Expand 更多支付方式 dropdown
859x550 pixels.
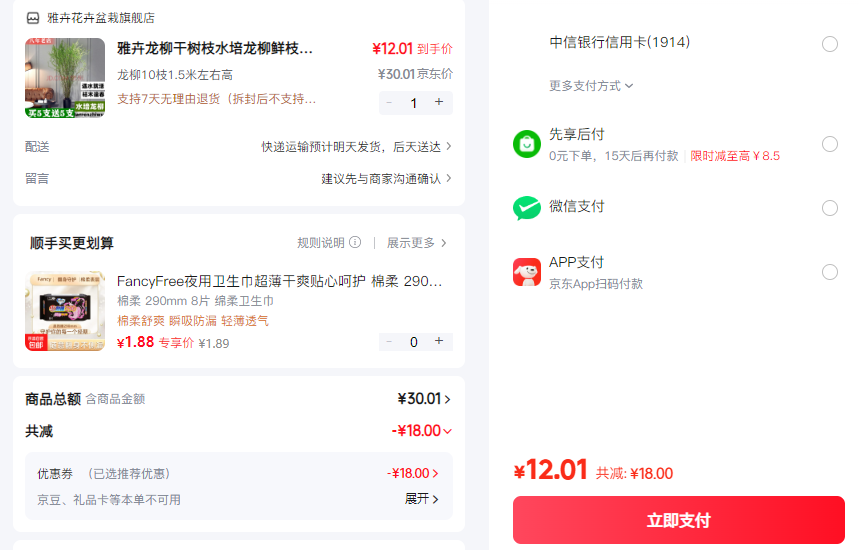pos(591,86)
